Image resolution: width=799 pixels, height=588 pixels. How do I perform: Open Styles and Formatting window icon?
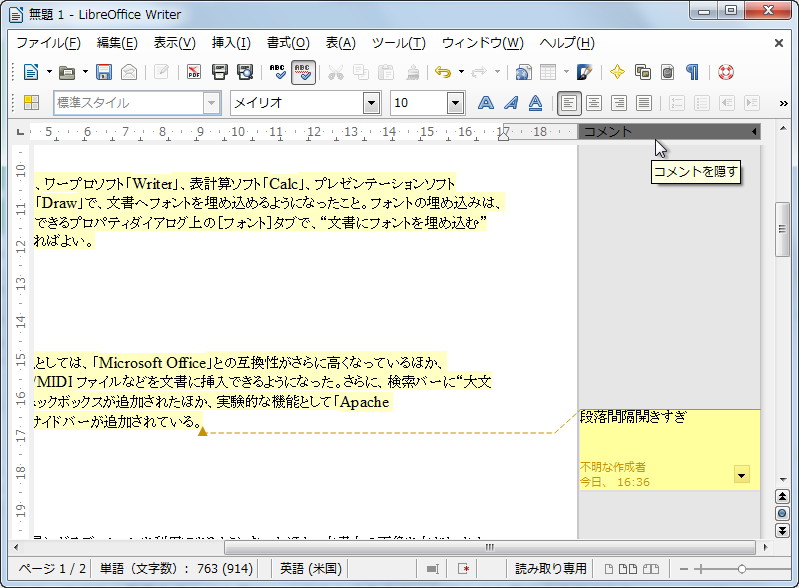[x=32, y=103]
